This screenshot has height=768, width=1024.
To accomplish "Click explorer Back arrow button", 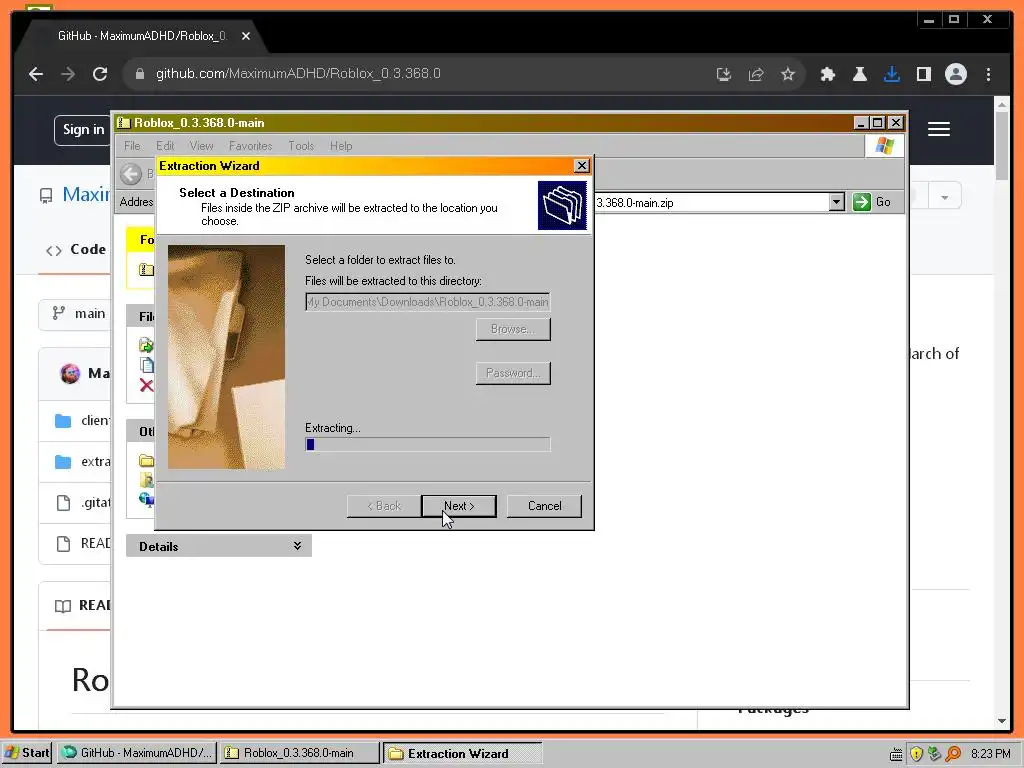I will [x=131, y=174].
